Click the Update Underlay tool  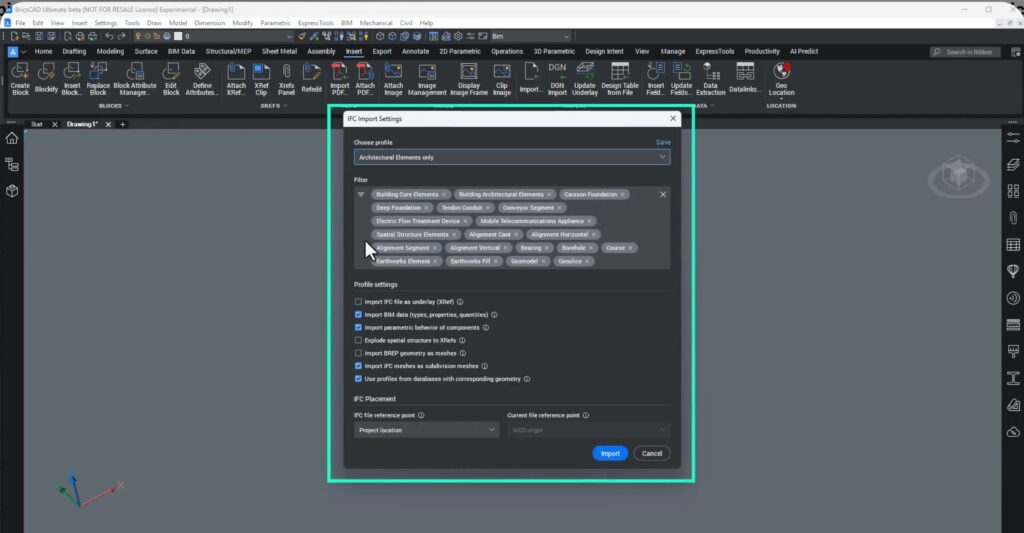click(x=584, y=78)
